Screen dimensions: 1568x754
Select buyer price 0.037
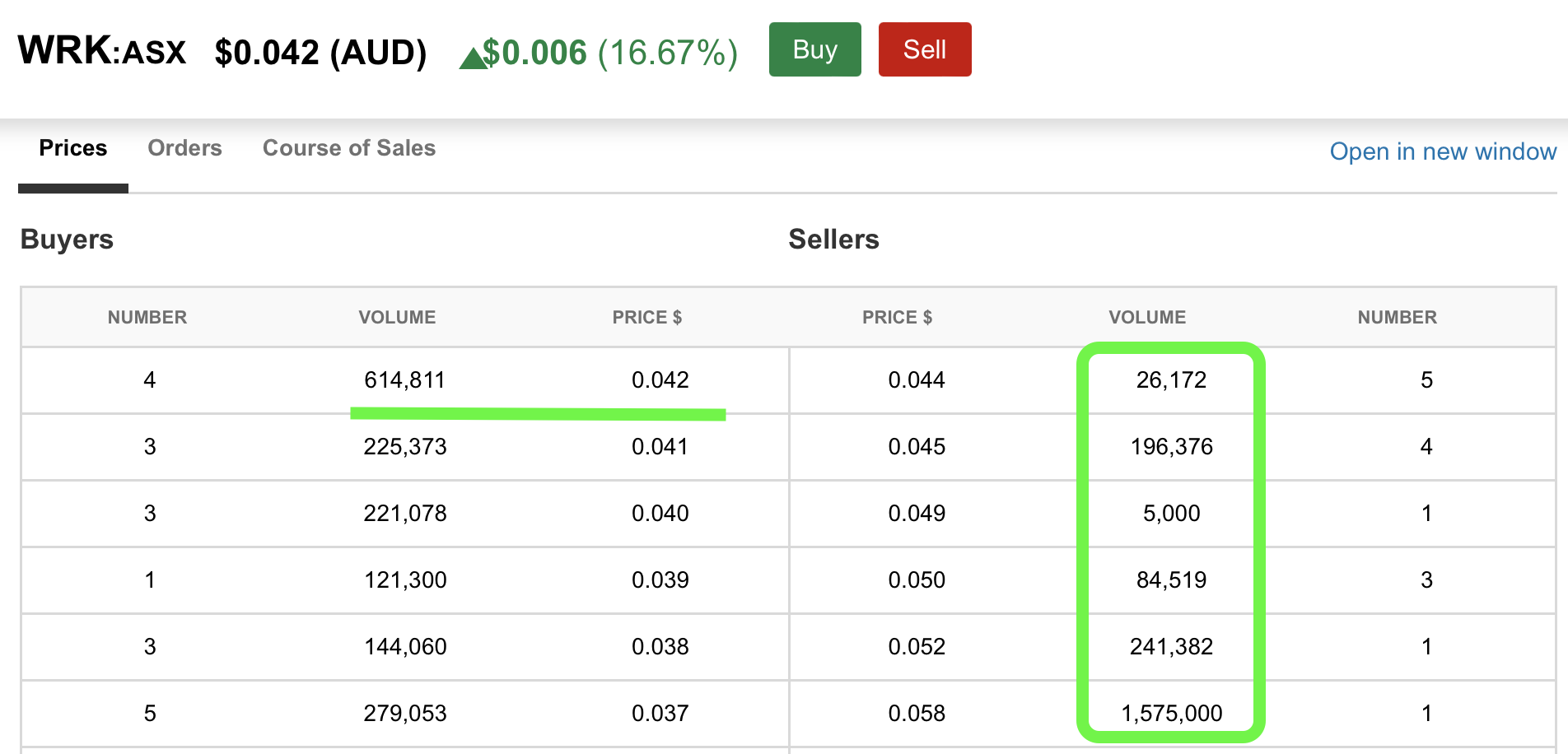pyautogui.click(x=660, y=714)
